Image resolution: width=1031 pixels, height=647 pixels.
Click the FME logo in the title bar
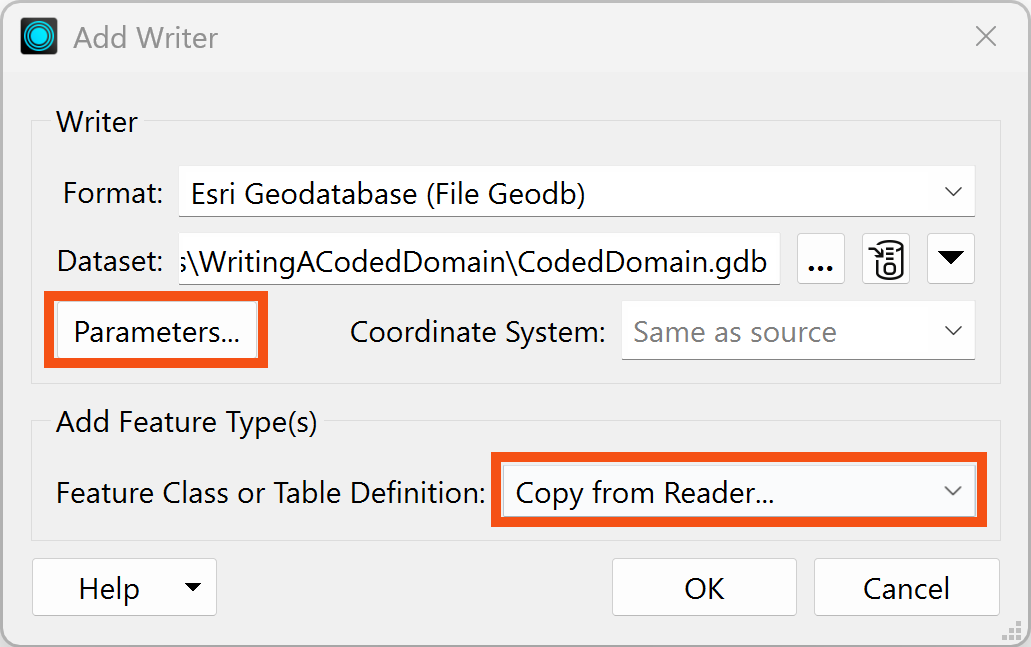tap(38, 36)
